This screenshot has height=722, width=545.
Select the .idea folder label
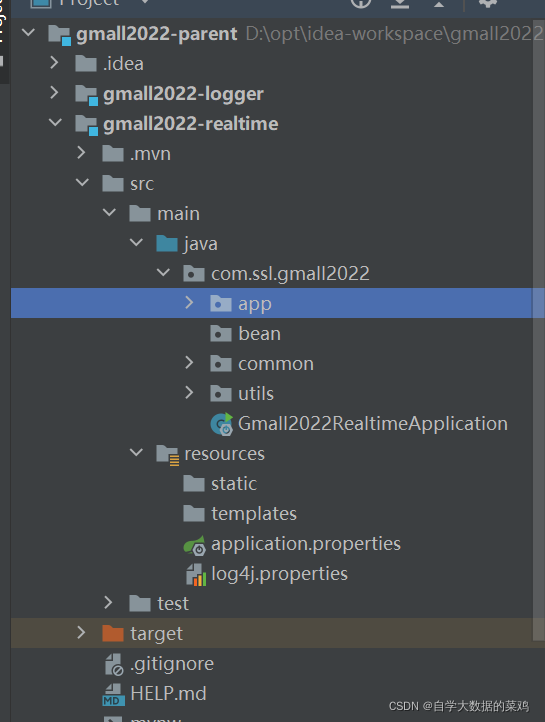pyautogui.click(x=123, y=64)
